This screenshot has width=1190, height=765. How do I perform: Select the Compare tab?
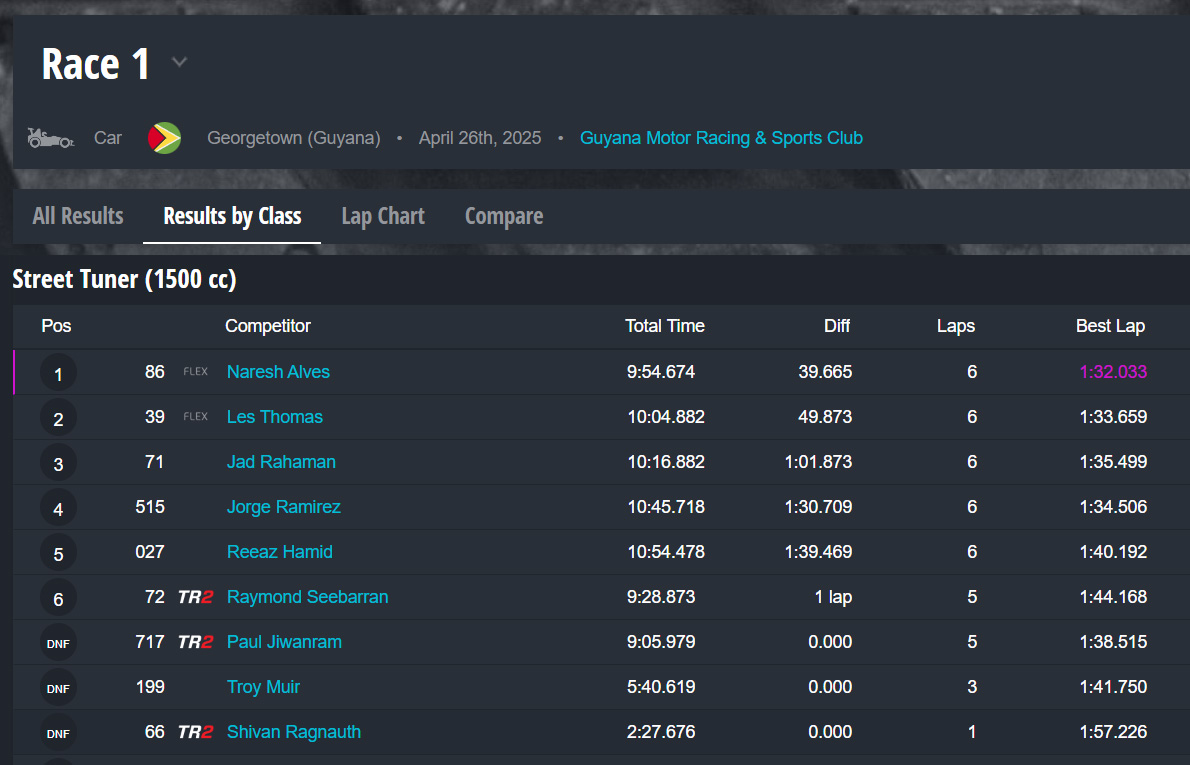pos(504,216)
